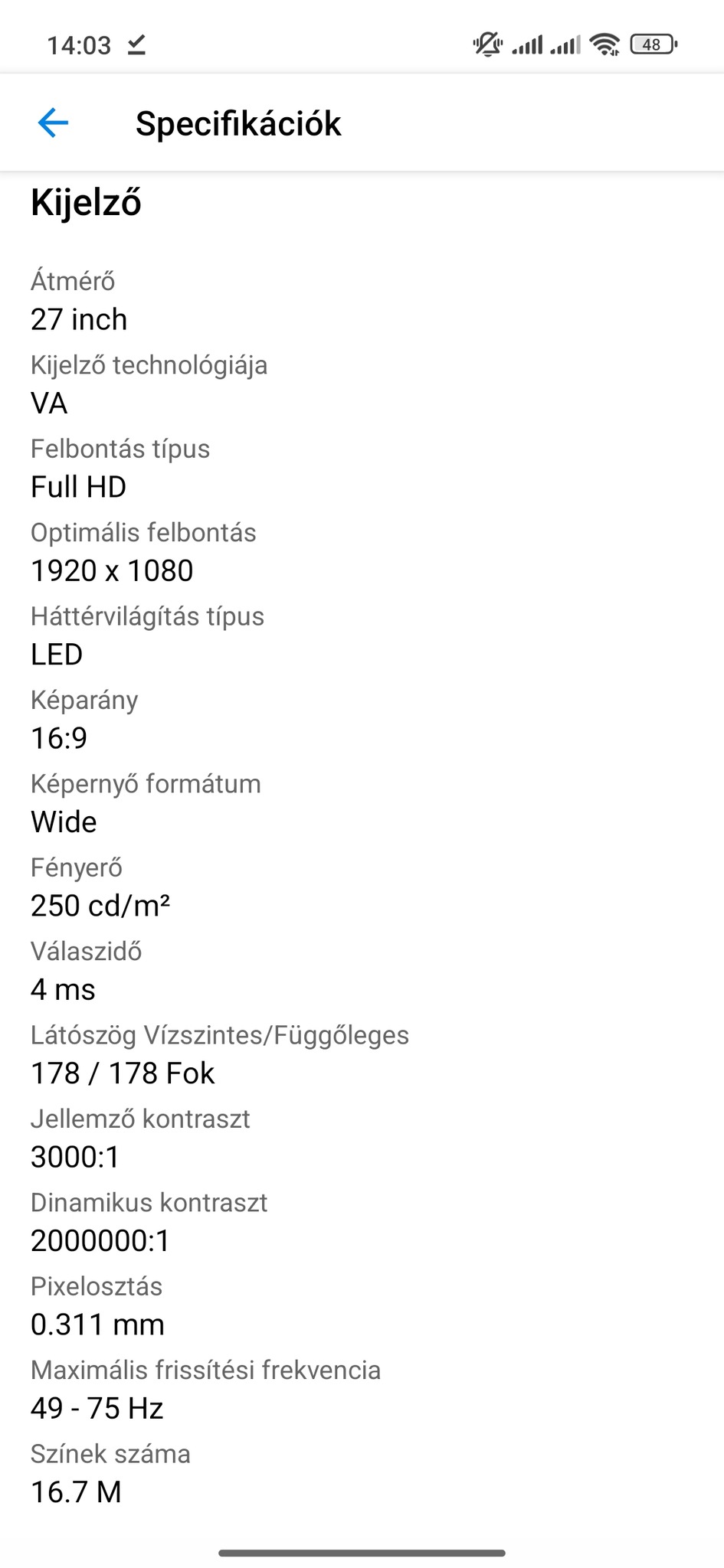The image size is (724, 1568).
Task: Select the 250 cd/m² brightness value
Action: 100,906
